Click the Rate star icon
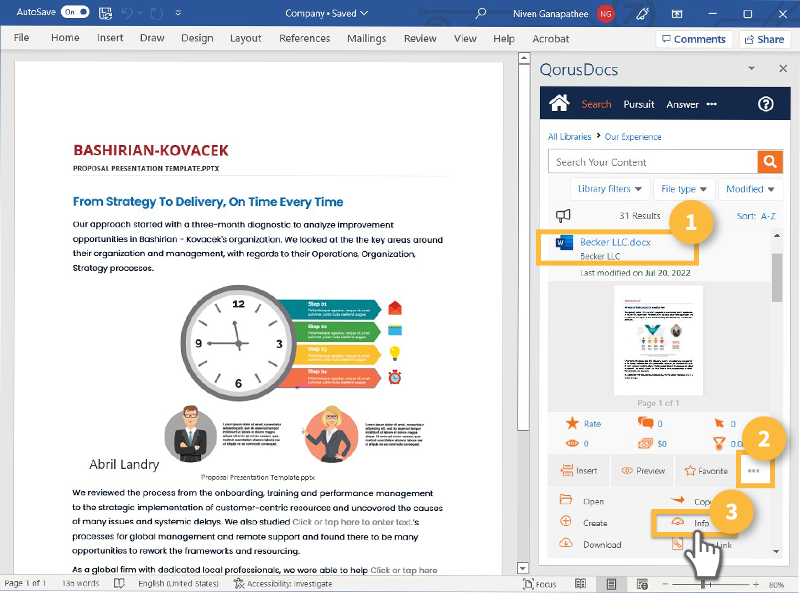This screenshot has width=800, height=593. click(572, 423)
